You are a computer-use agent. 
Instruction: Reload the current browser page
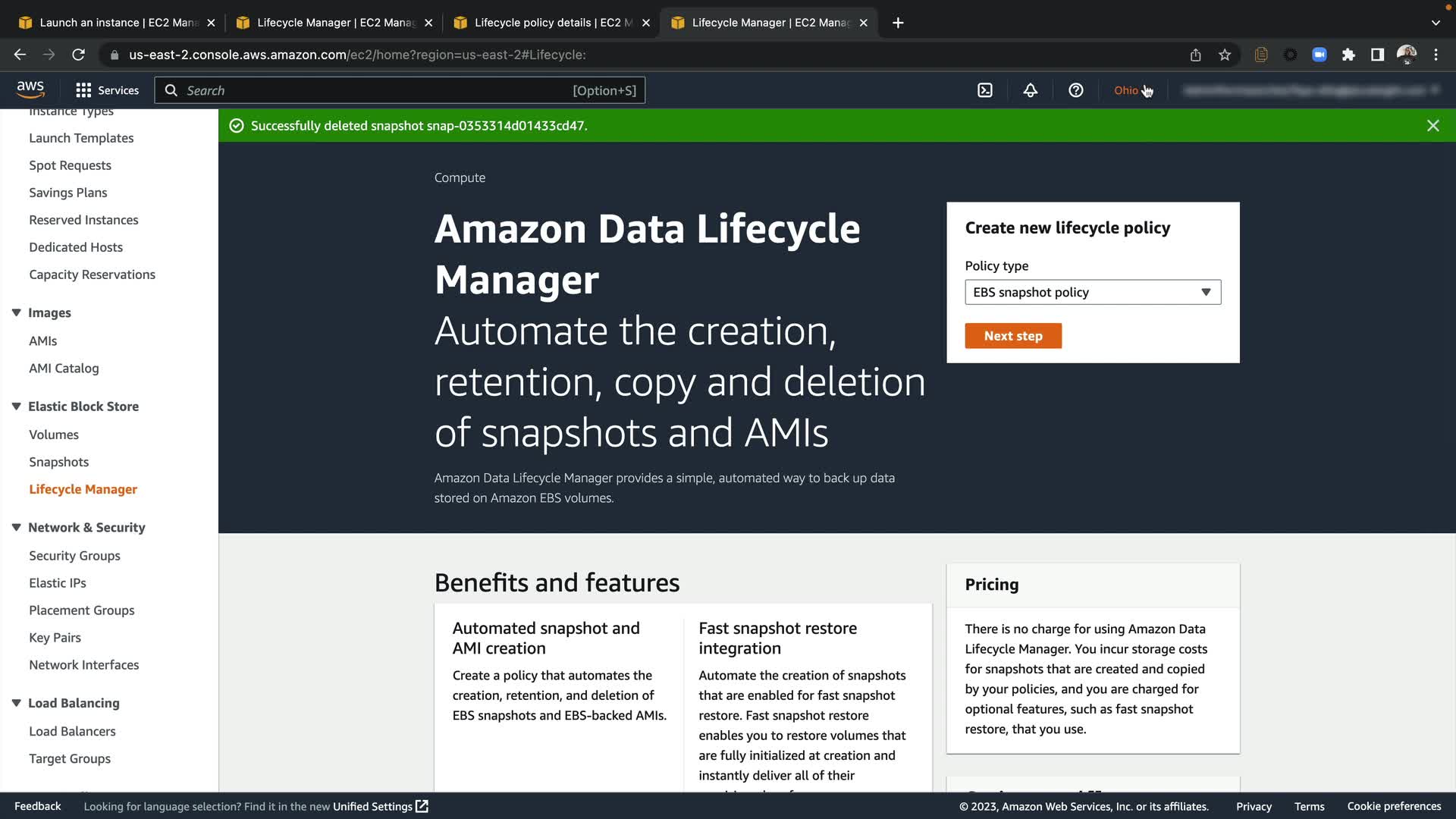coord(78,55)
